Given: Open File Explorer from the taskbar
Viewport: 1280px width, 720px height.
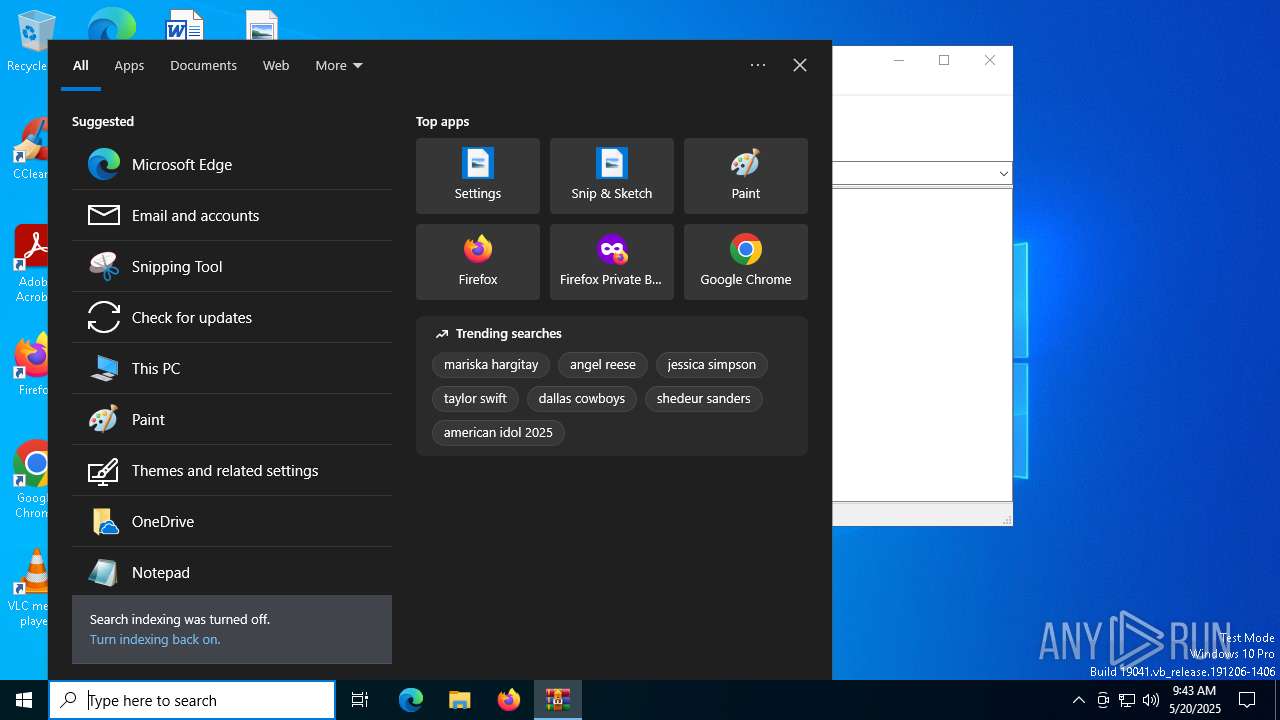Looking at the screenshot, I should coord(459,700).
